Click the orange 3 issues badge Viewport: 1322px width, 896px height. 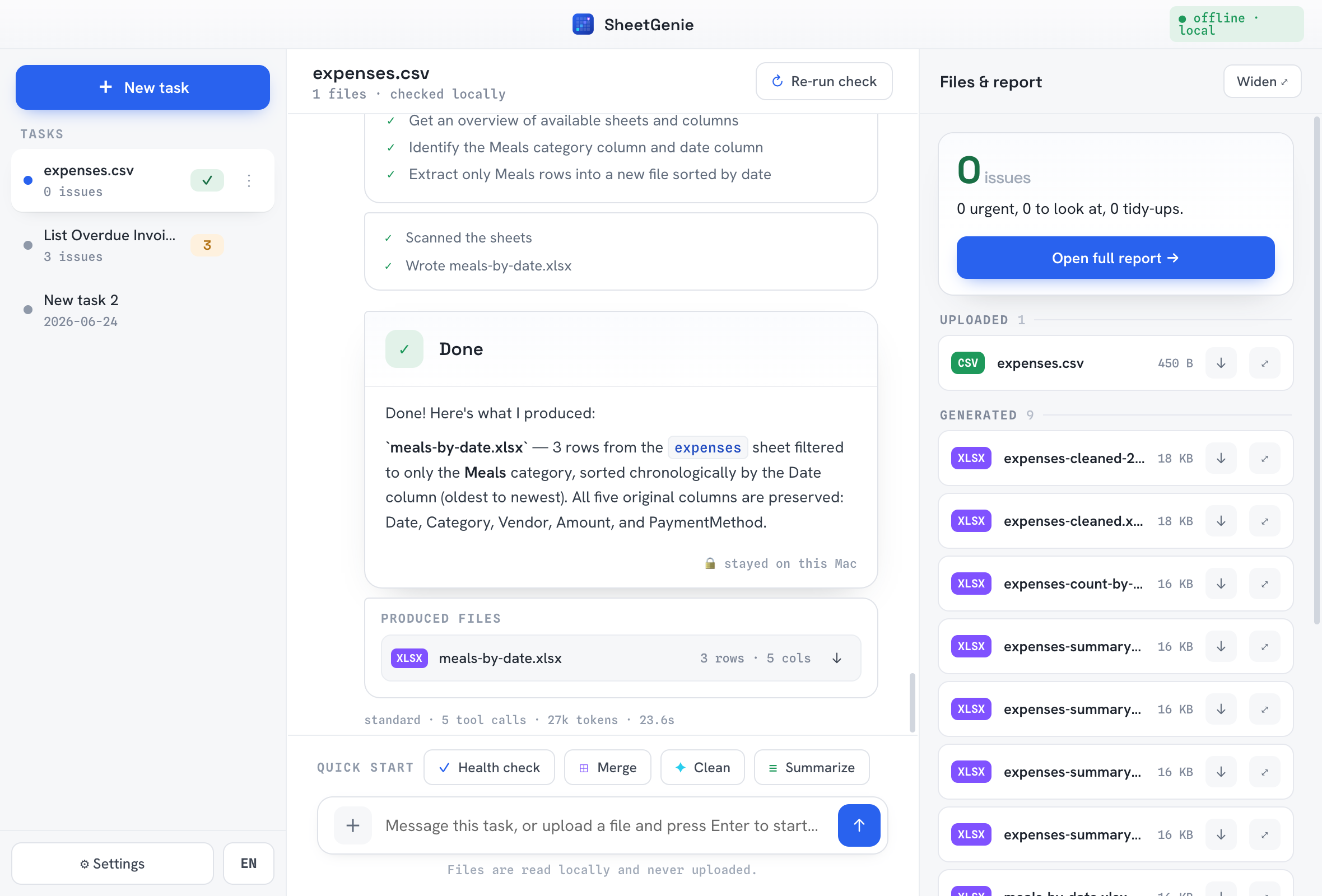tap(207, 245)
